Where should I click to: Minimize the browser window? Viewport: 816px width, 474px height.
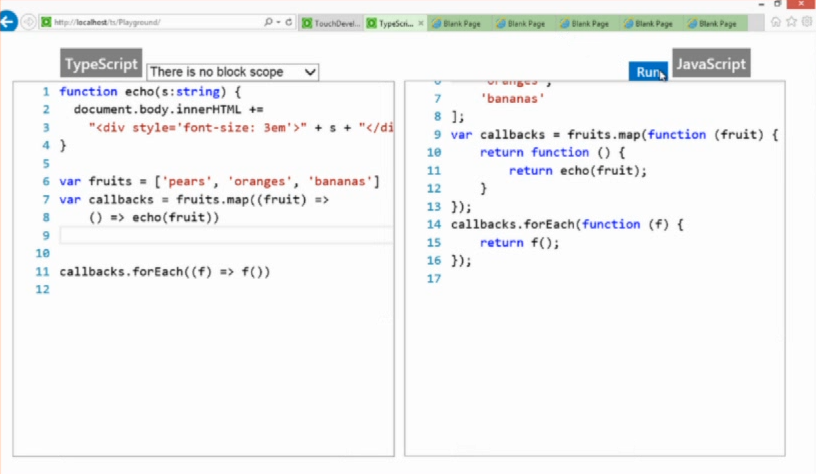[x=761, y=4]
